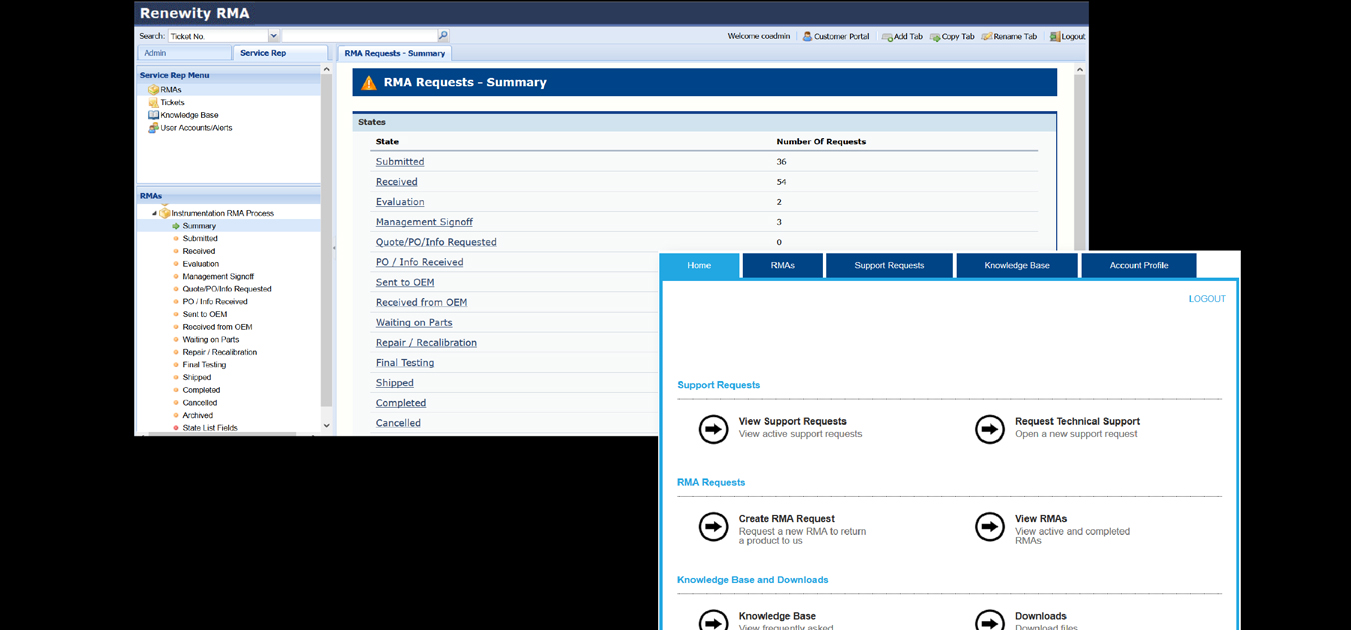Open the Ticket No. search dropdown
1351x630 pixels.
(273, 36)
